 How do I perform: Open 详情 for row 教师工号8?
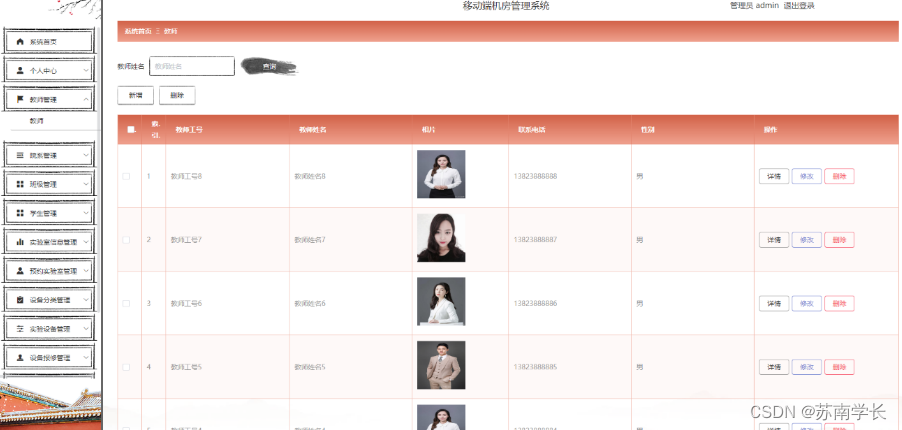click(774, 176)
